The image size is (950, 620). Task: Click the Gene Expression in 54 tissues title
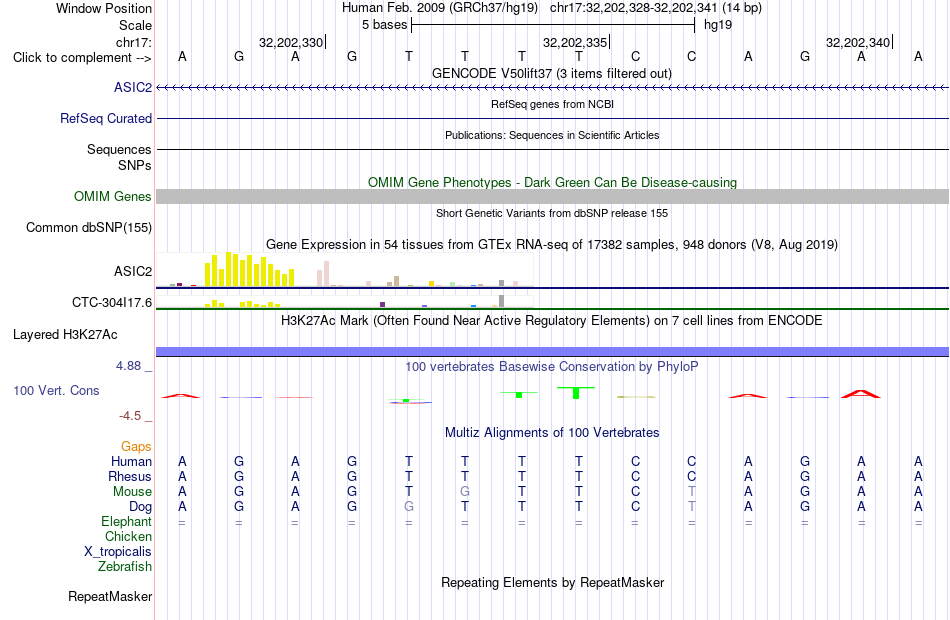[551, 244]
